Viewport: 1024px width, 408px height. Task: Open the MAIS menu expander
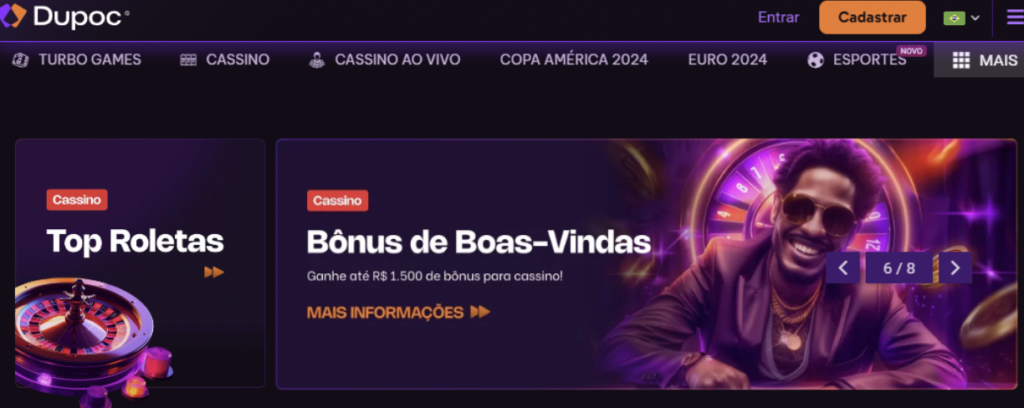click(979, 60)
